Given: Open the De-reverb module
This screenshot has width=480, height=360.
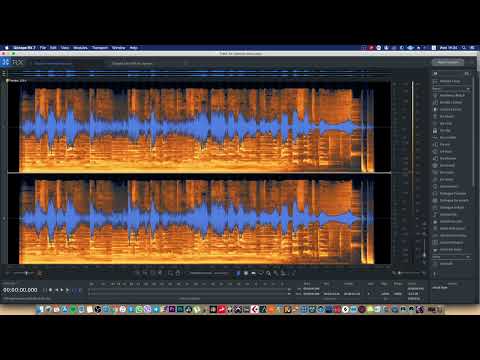Looking at the screenshot, I should (x=452, y=165).
